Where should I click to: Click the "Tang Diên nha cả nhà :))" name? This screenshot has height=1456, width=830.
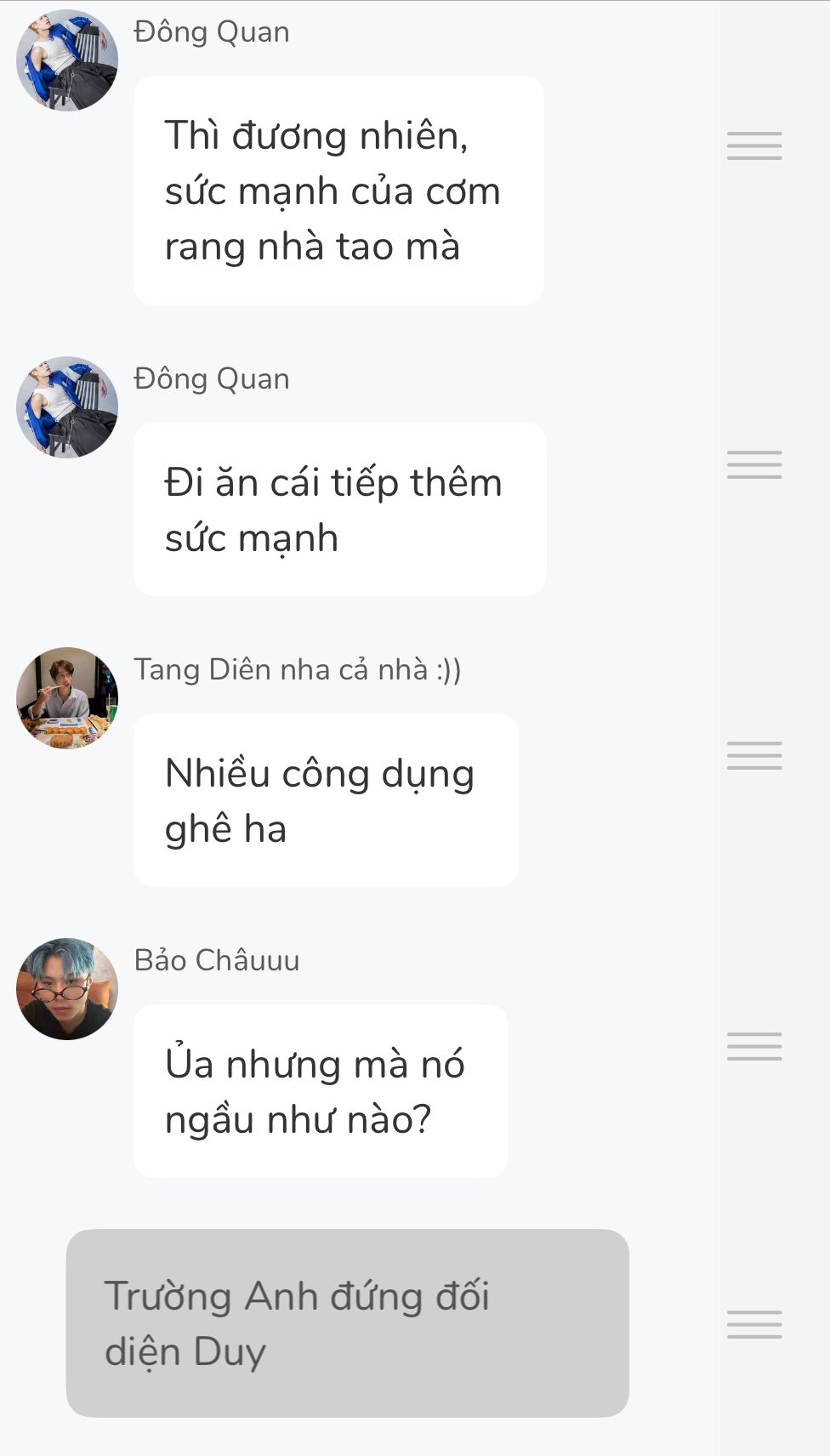298,669
